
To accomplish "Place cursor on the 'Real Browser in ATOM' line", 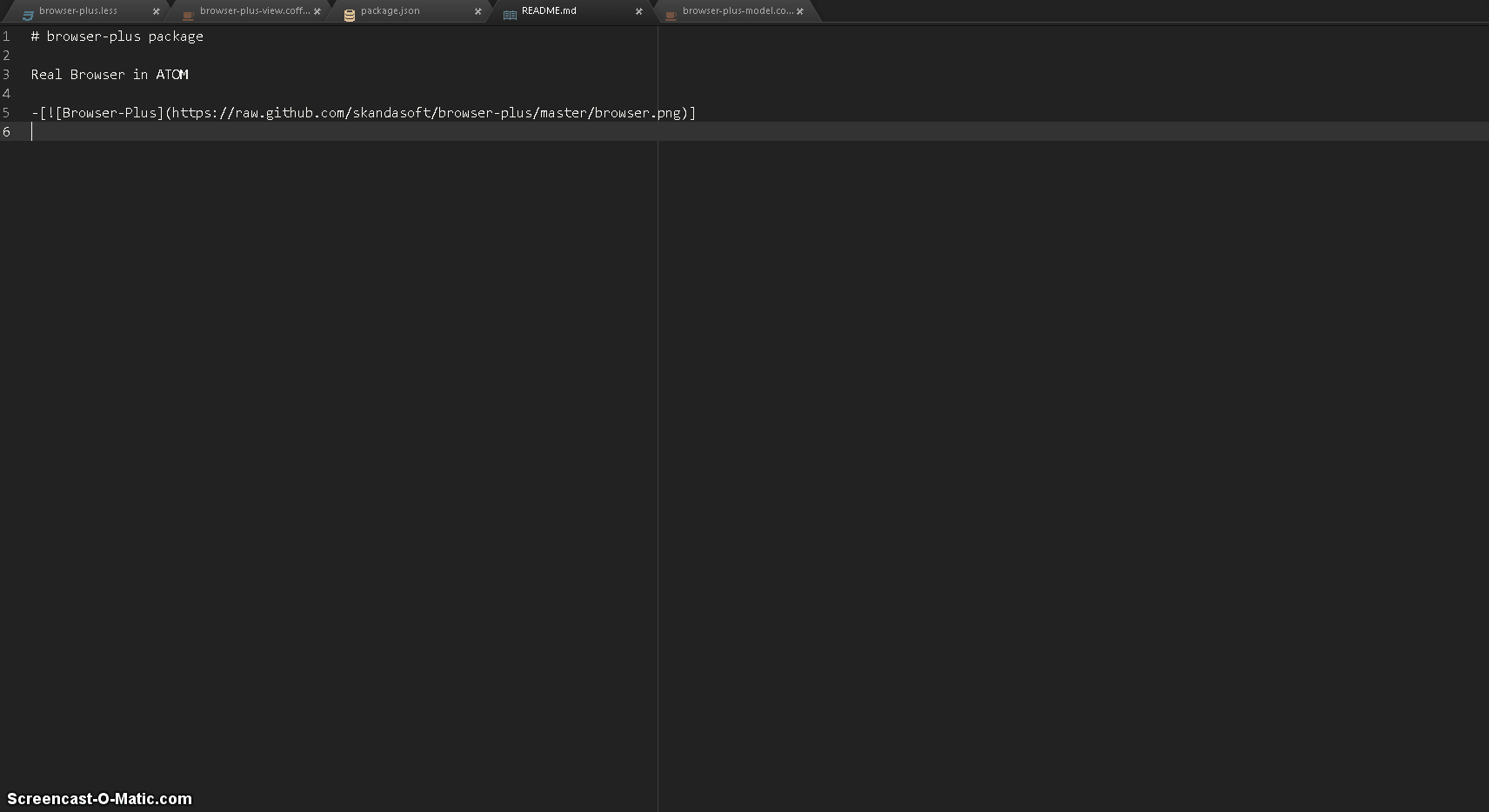I will point(109,74).
